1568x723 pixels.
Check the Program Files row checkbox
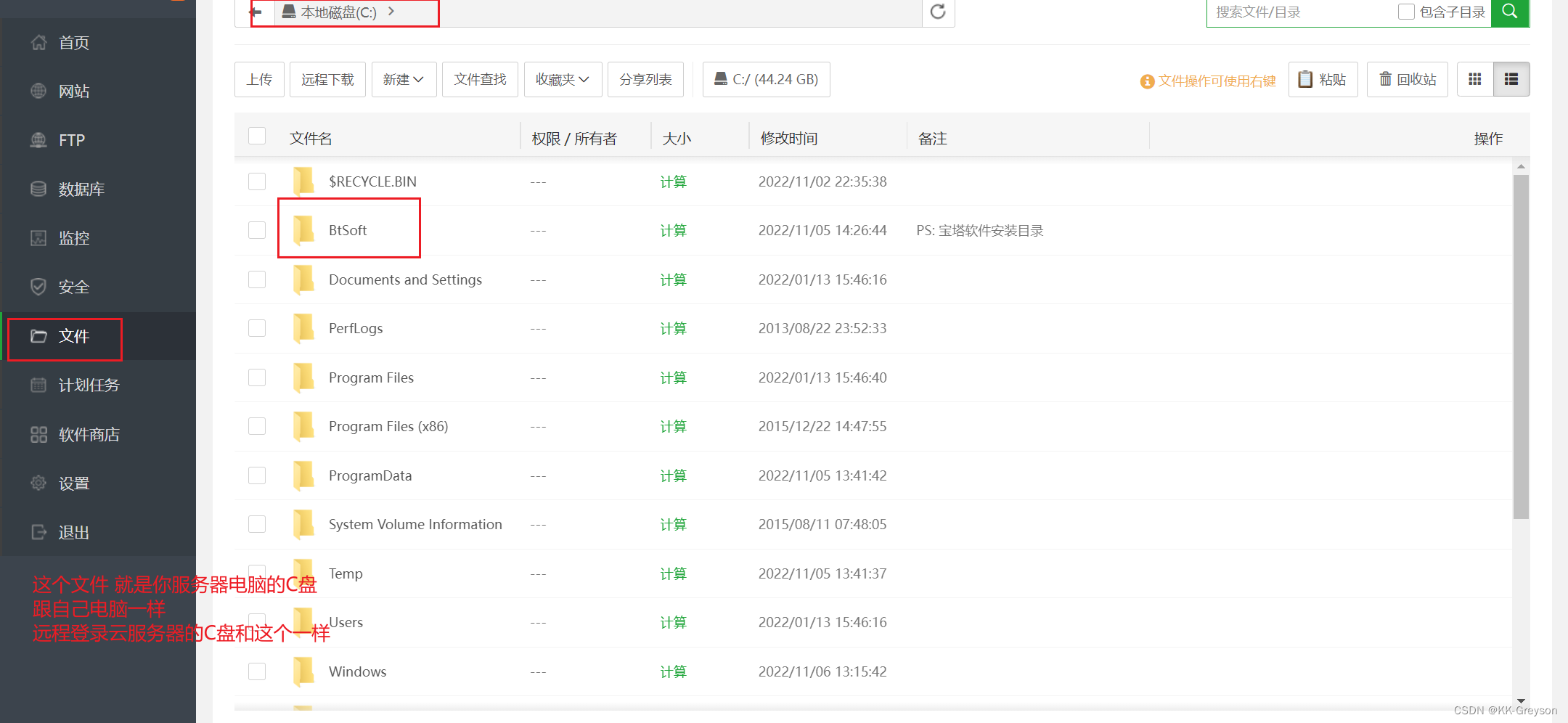(x=257, y=377)
